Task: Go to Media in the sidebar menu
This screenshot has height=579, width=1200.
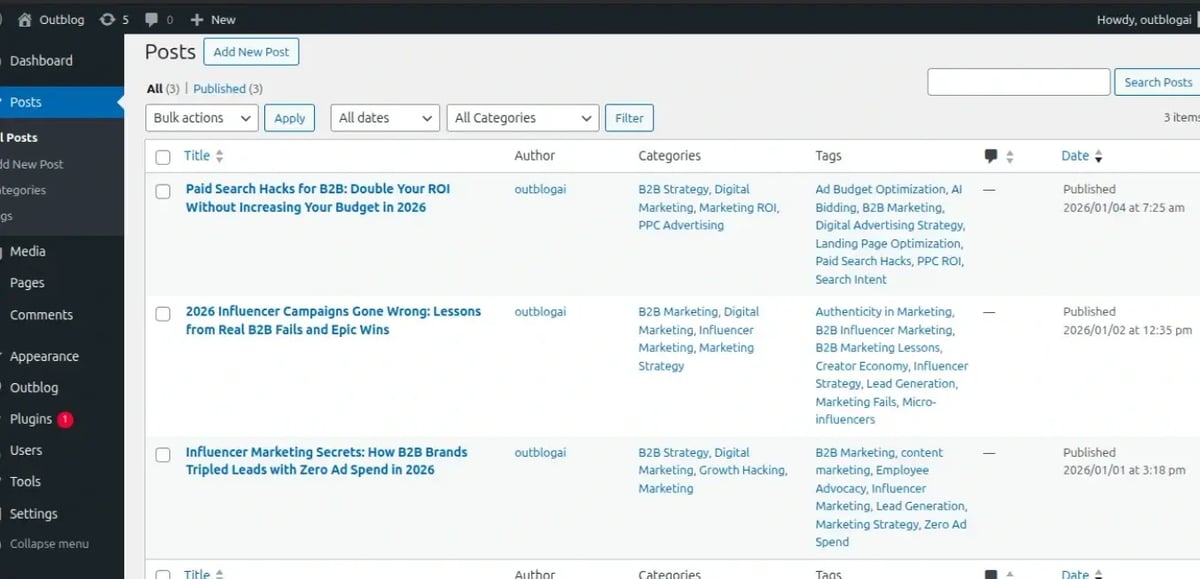Action: (x=28, y=251)
